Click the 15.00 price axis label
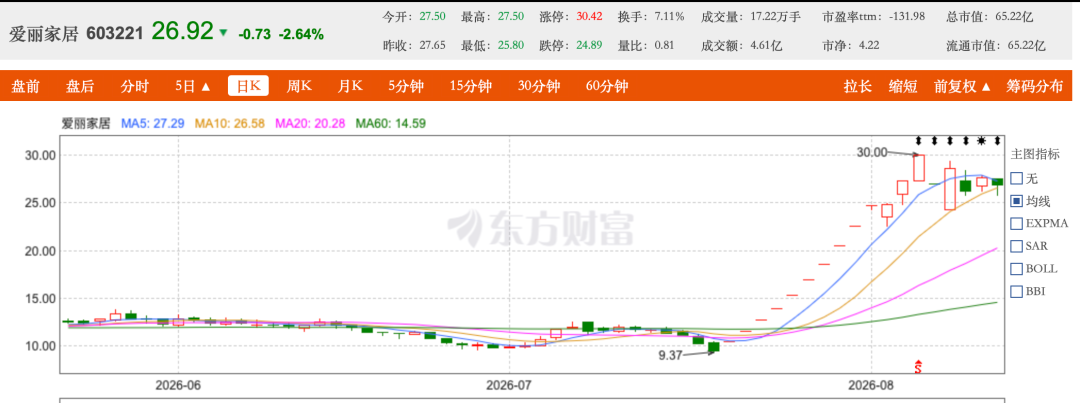 pos(39,298)
